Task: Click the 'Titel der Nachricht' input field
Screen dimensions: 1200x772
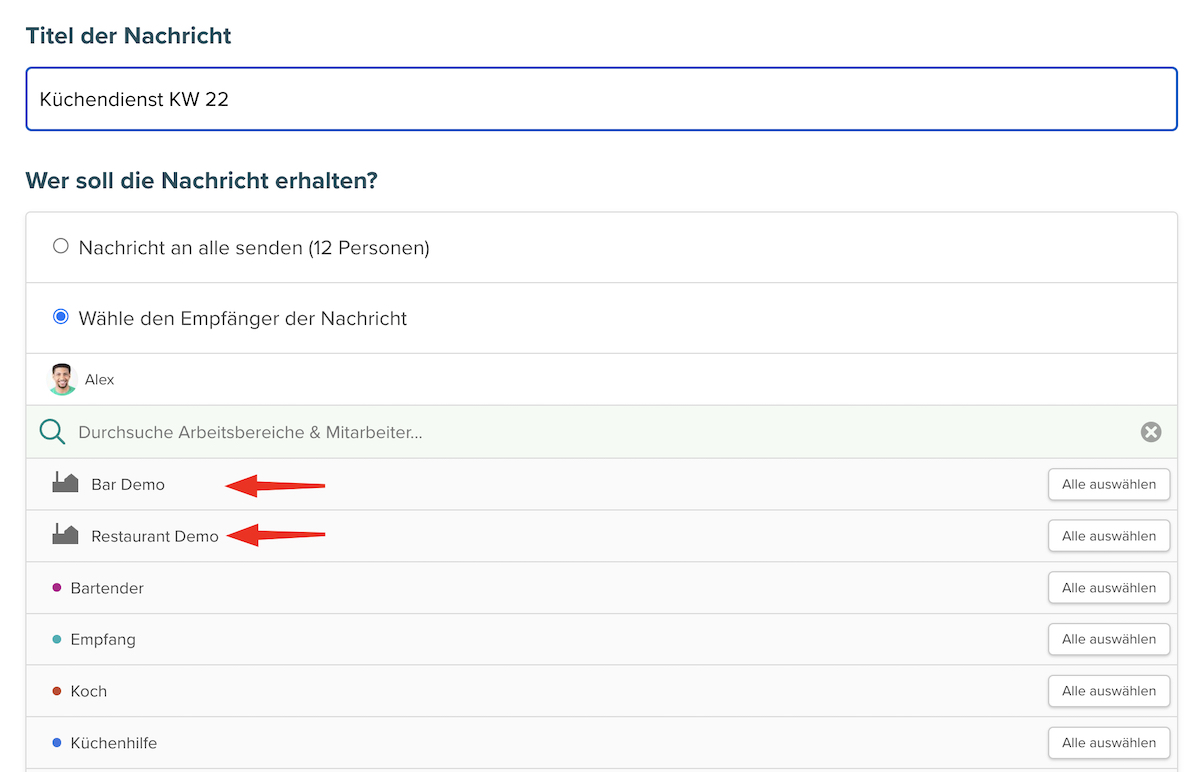Action: [600, 99]
